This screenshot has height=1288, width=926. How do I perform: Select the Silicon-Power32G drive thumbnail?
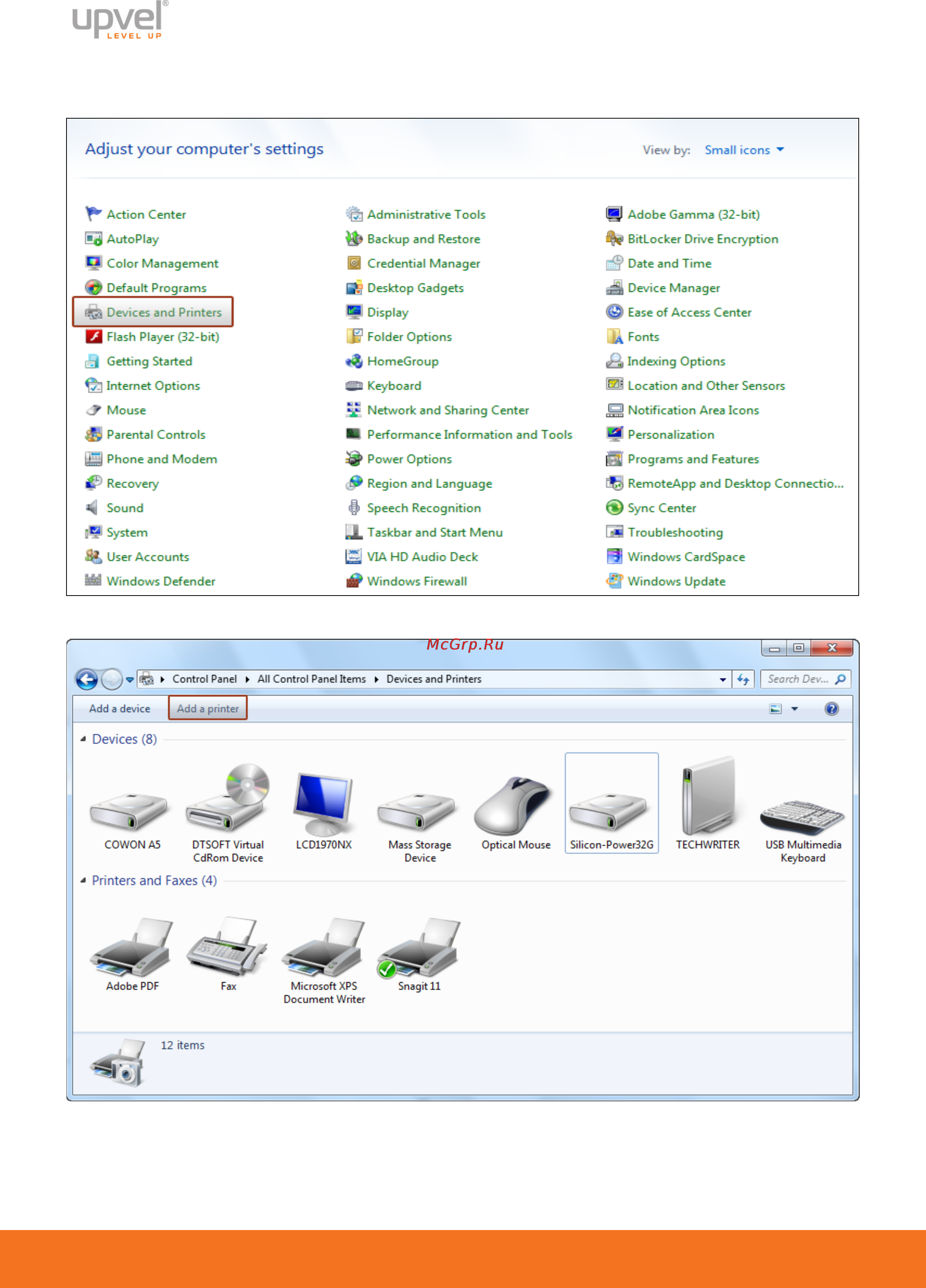pyautogui.click(x=611, y=803)
